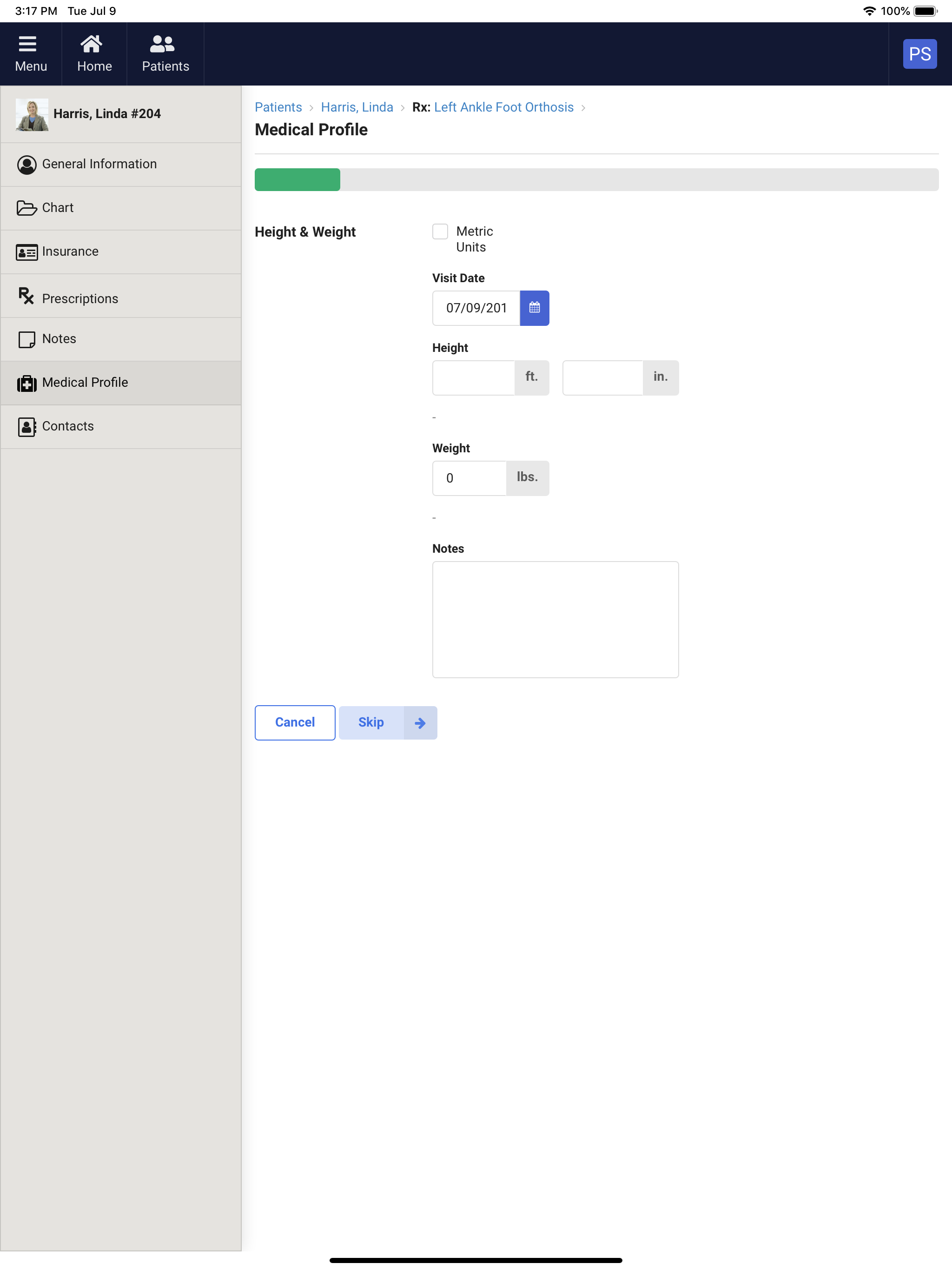Click the Medical Profile kit icon
Viewport: 952px width, 1270px height.
[x=26, y=383]
